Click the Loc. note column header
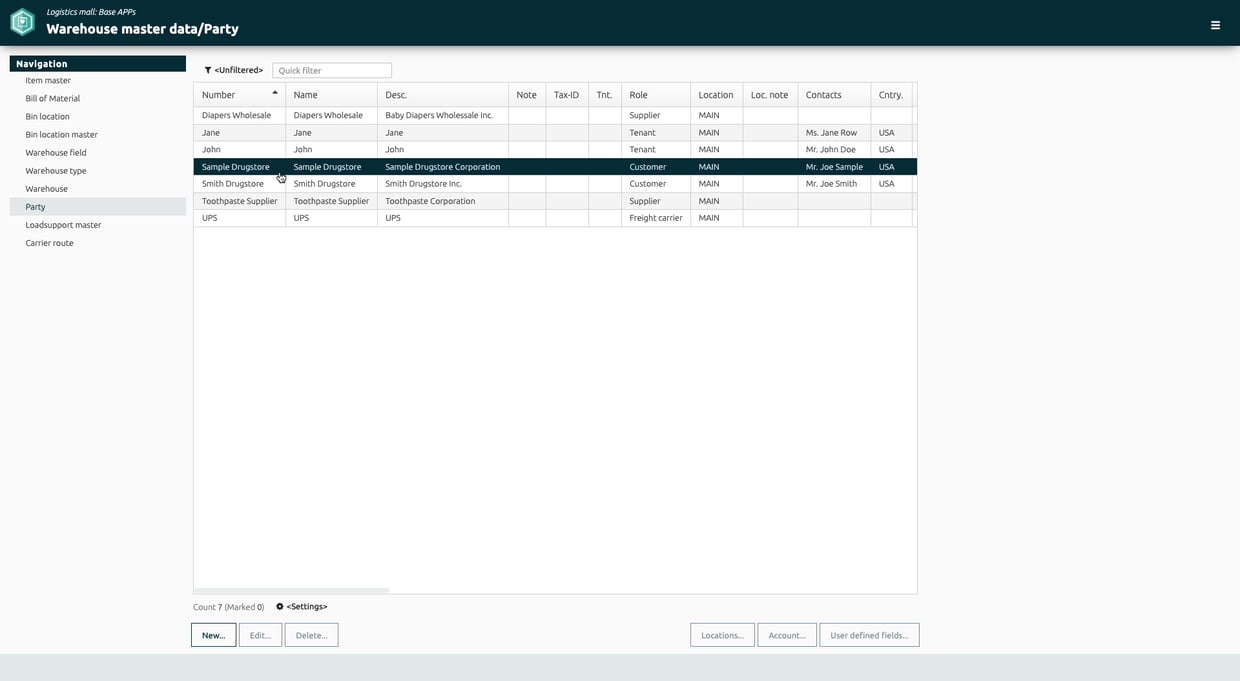Image resolution: width=1240 pixels, height=681 pixels. click(769, 95)
